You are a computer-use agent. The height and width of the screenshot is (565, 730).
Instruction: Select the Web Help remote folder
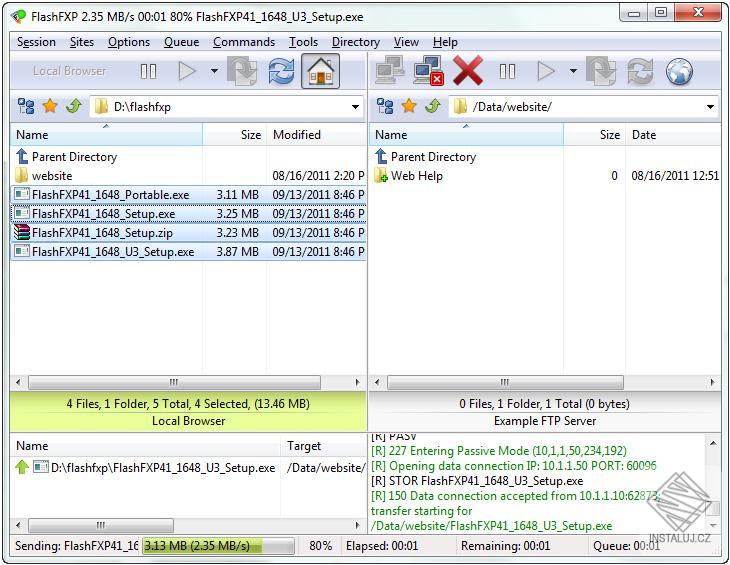(545, 176)
